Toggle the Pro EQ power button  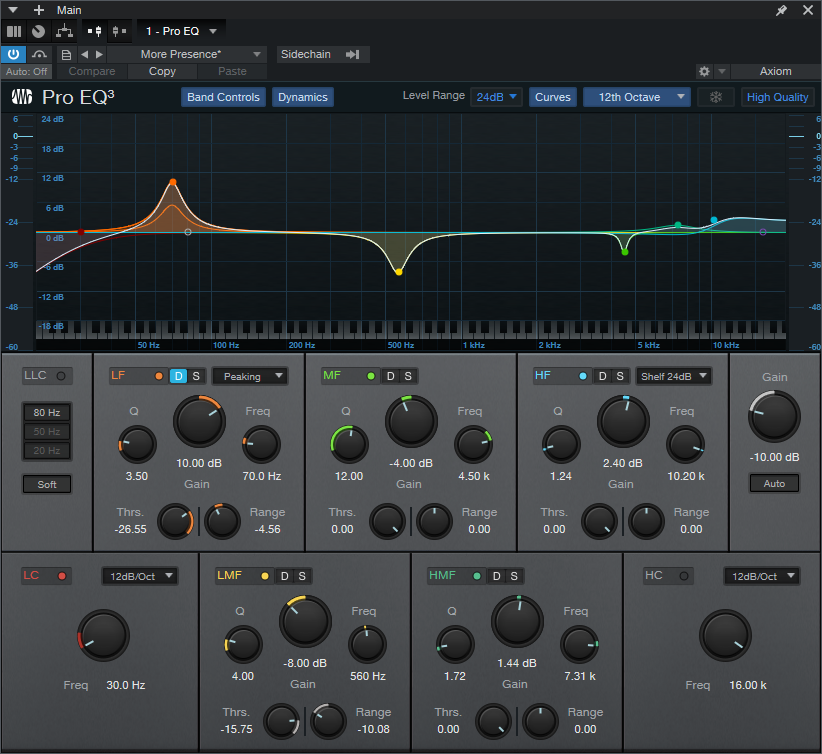13,54
